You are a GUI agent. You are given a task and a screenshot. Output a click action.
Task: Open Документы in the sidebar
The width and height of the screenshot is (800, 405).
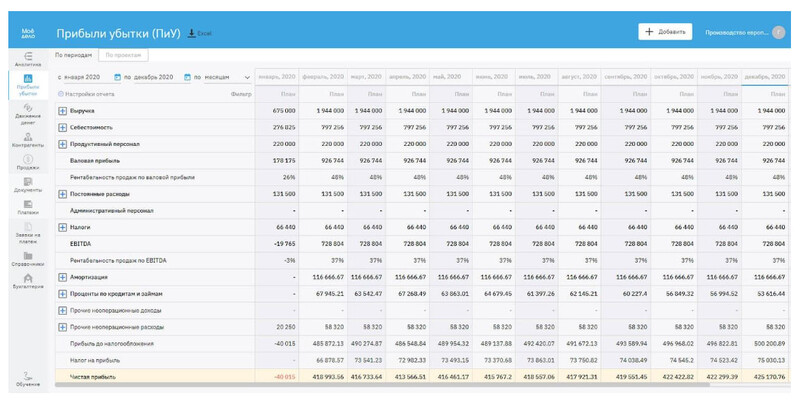click(x=28, y=185)
